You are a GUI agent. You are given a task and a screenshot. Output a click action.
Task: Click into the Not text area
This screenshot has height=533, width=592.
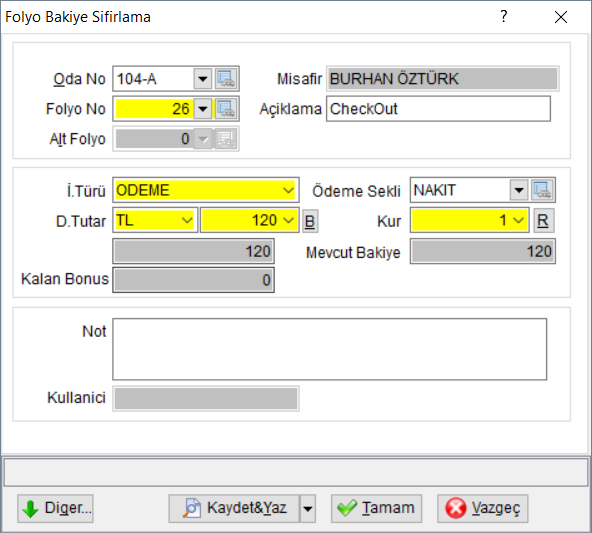click(330, 349)
